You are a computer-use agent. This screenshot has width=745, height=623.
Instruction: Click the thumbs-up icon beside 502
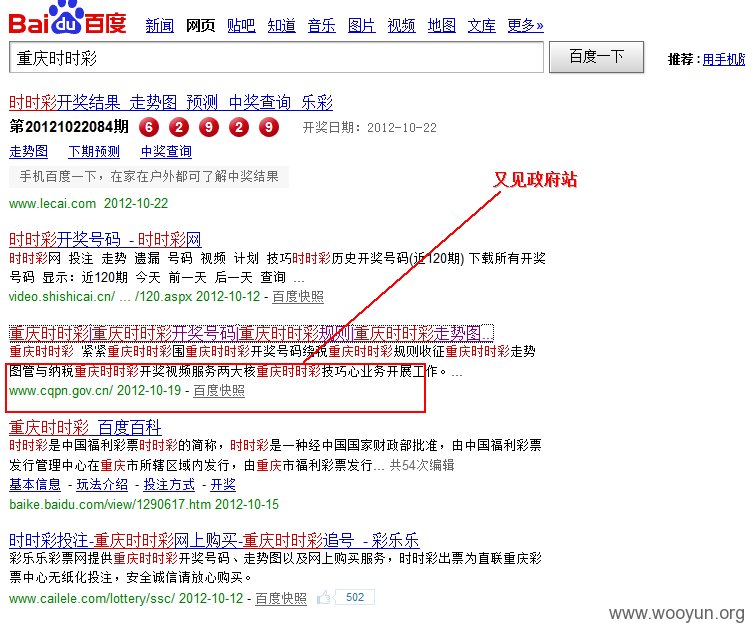[x=324, y=597]
